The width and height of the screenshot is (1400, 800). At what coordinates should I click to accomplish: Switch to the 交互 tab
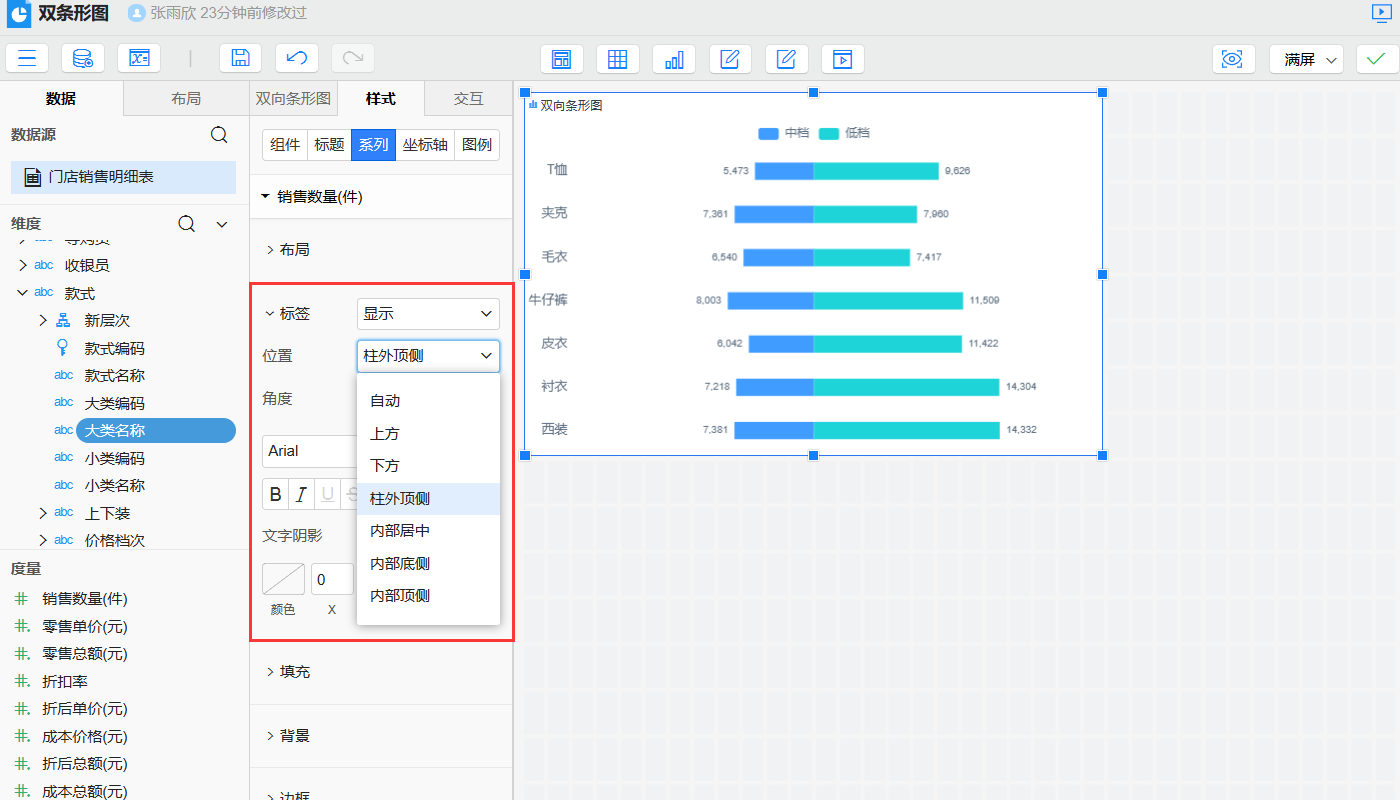468,99
